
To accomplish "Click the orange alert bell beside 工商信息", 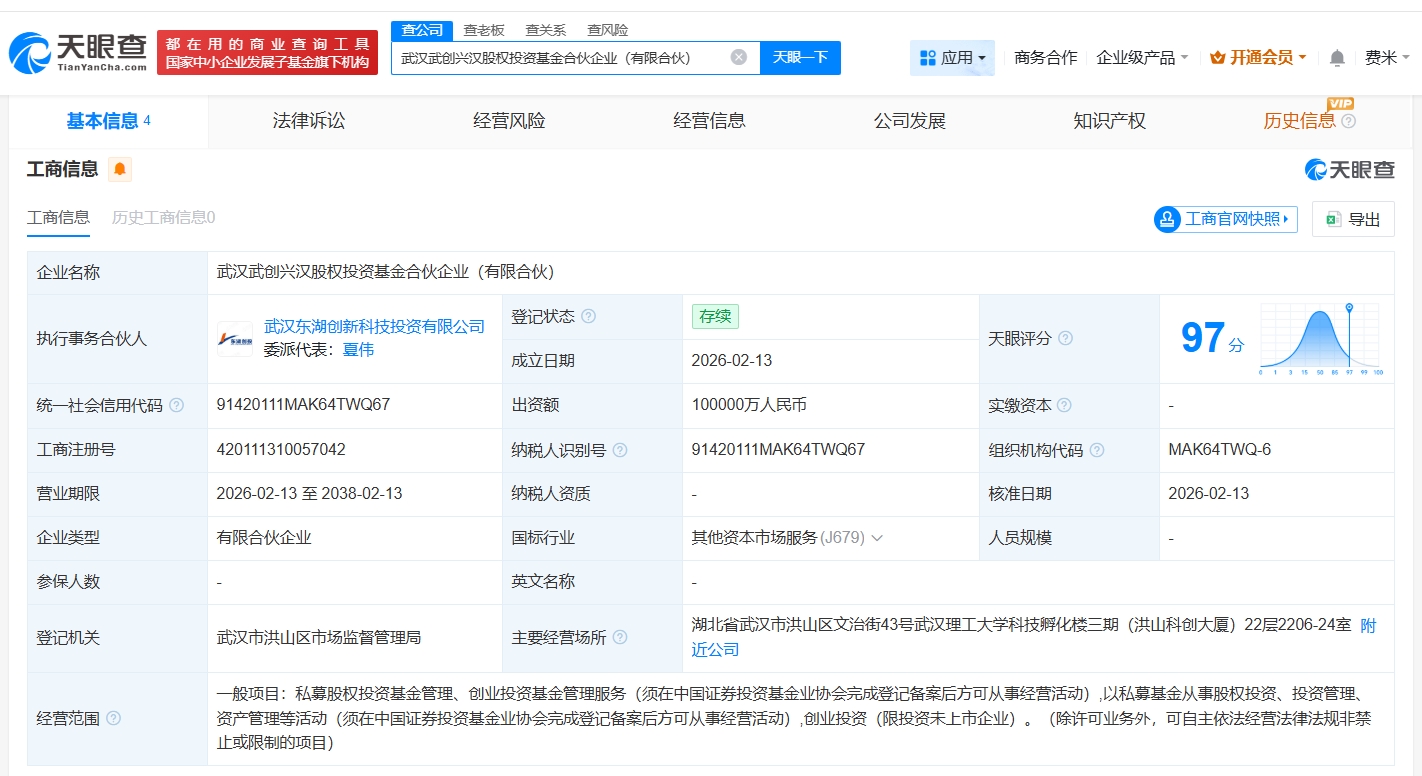I will (120, 169).
